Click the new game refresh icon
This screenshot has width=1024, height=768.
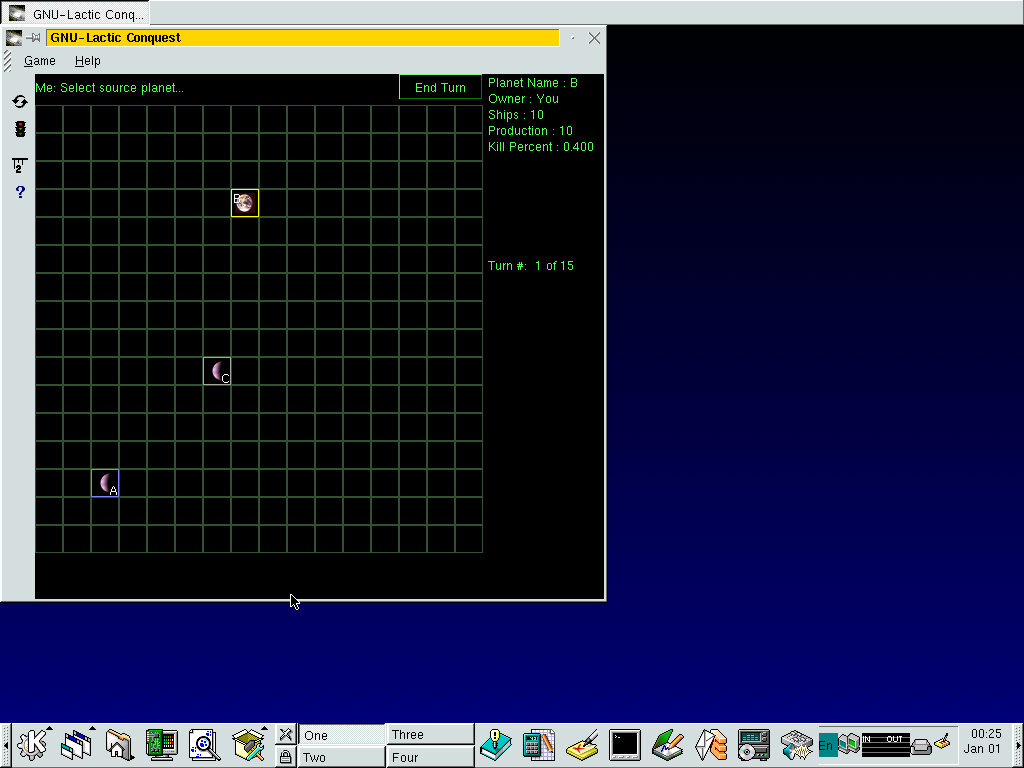click(20, 102)
